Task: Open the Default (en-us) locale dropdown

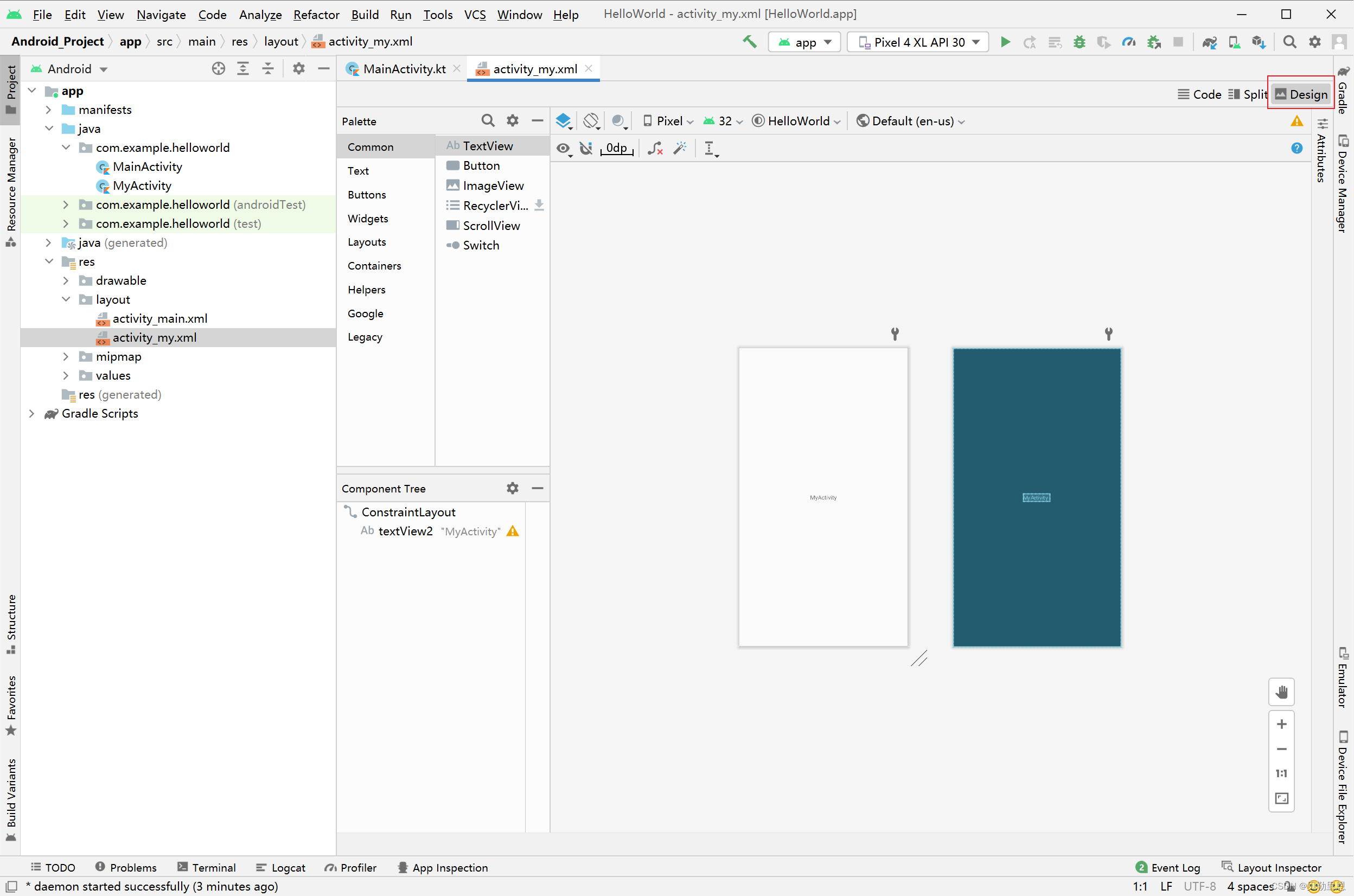Action: point(911,121)
